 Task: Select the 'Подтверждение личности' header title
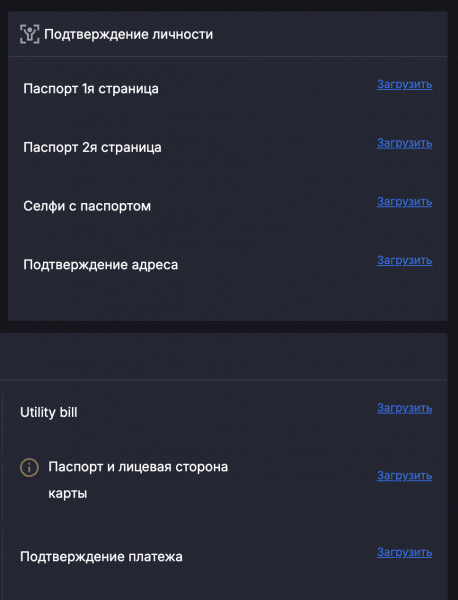pyautogui.click(x=129, y=34)
